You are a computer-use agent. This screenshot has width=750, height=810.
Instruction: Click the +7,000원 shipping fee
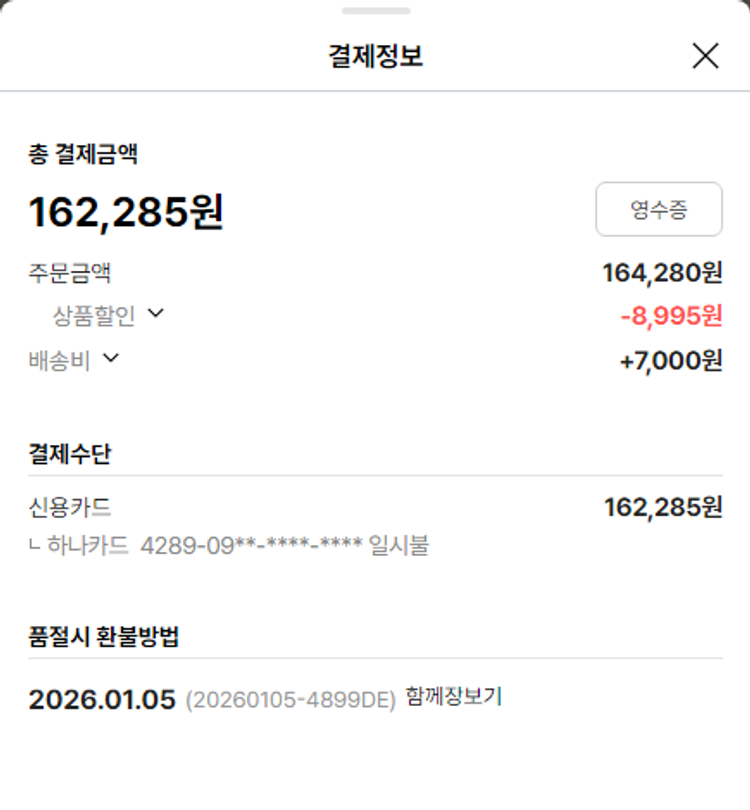[670, 360]
